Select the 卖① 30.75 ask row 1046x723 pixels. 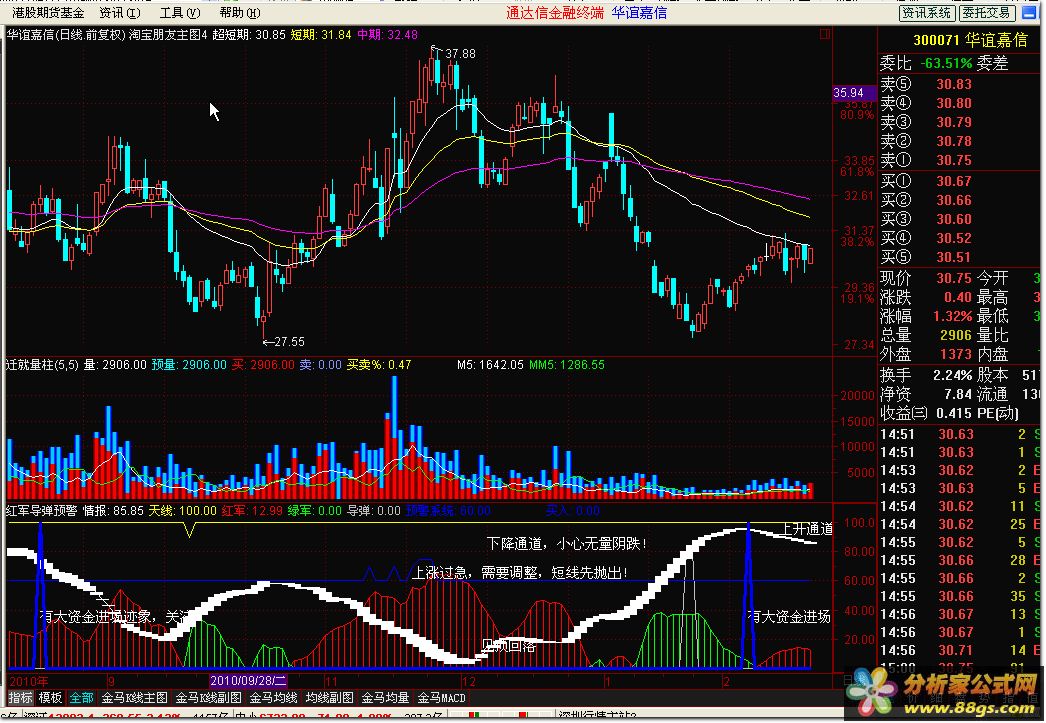coord(926,160)
